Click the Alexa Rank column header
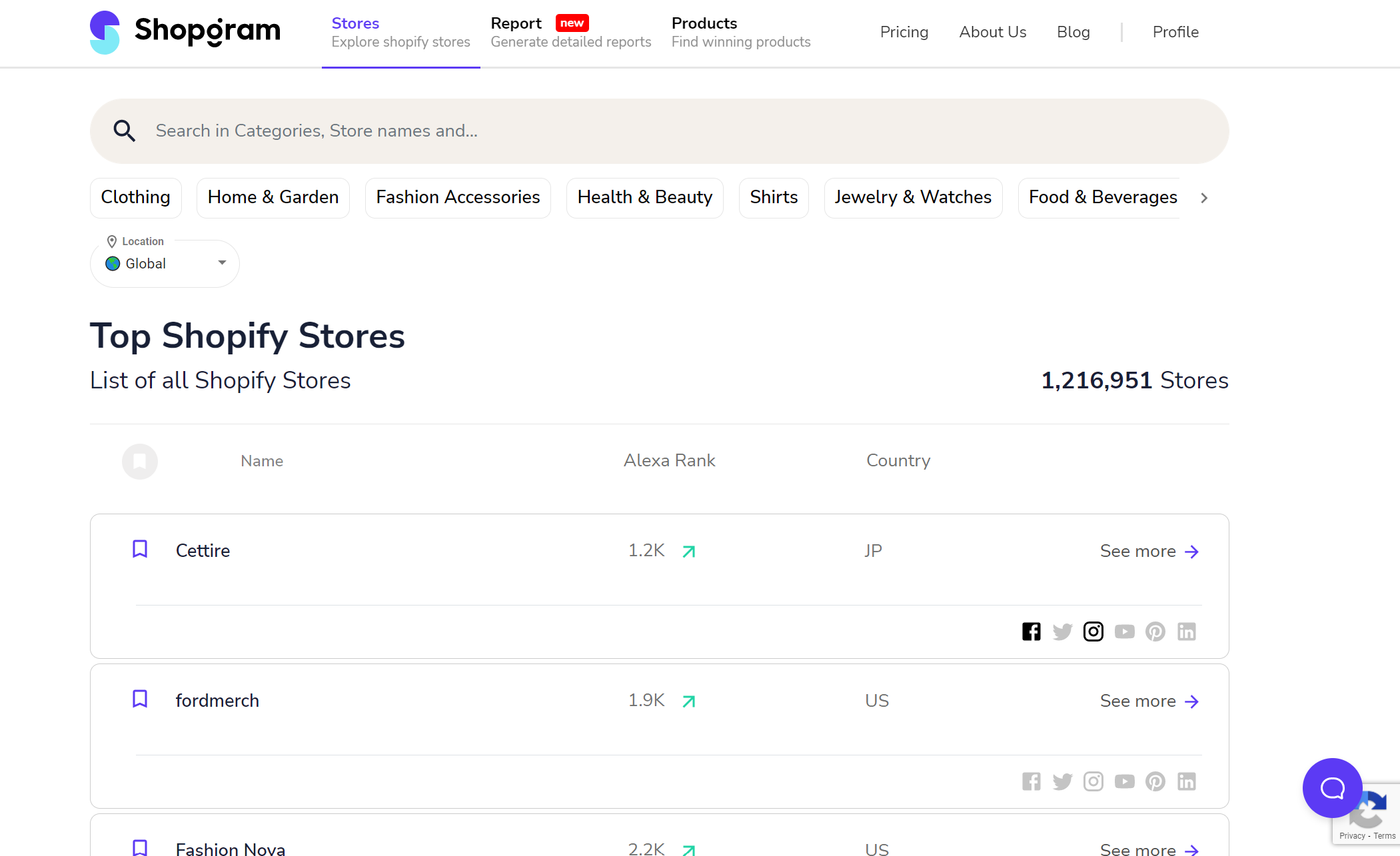The width and height of the screenshot is (1400, 856). pyautogui.click(x=669, y=460)
